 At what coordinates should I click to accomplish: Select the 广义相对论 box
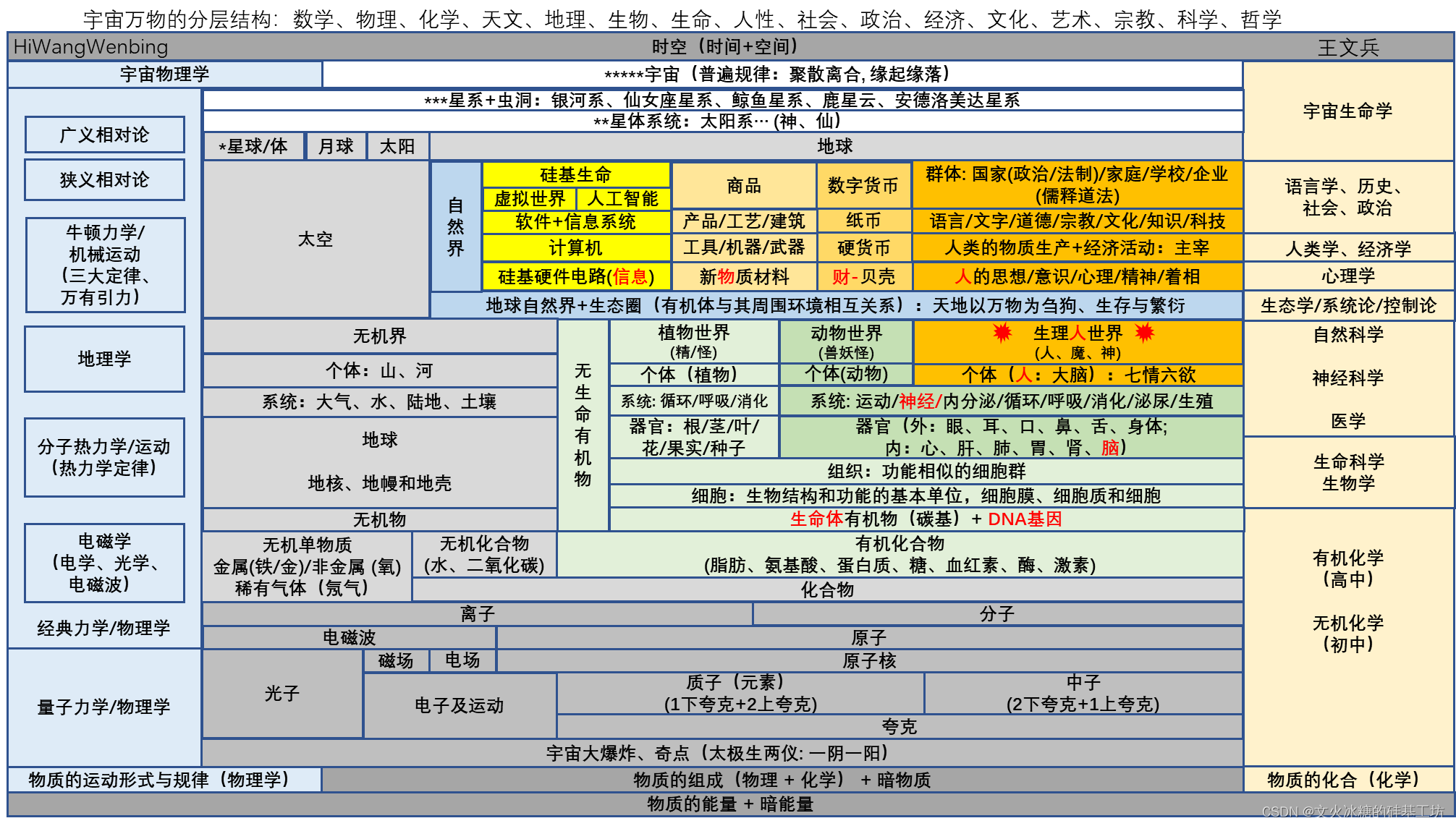(x=105, y=135)
